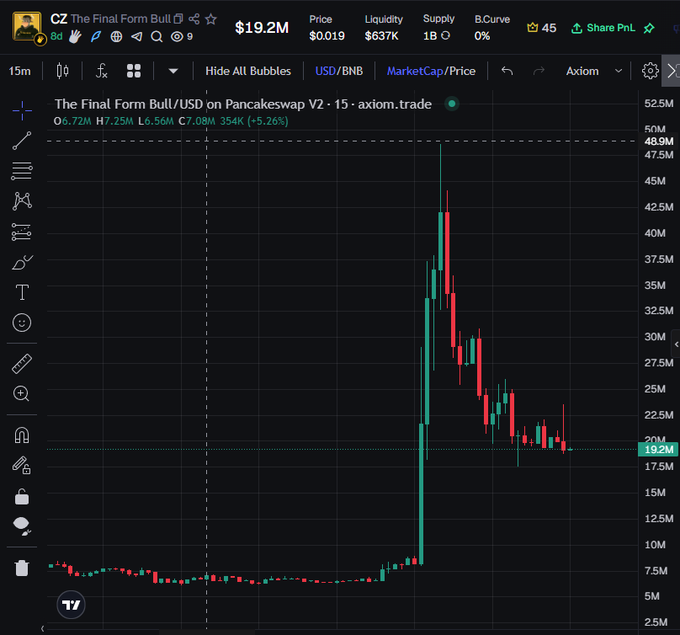The image size is (680, 635).
Task: Click the 19.2M current price label
Action: point(658,449)
